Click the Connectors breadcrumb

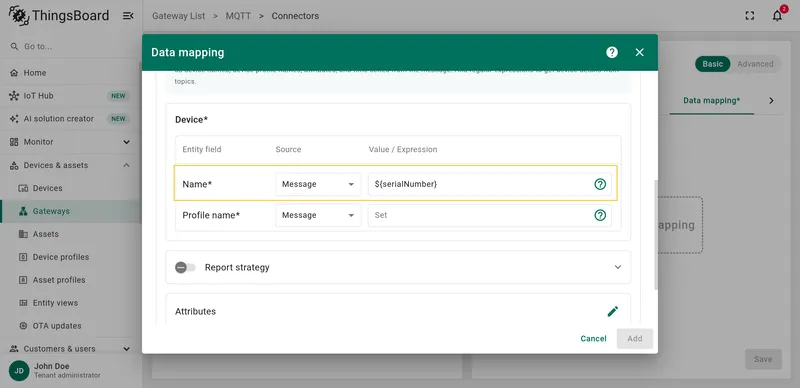tap(295, 16)
